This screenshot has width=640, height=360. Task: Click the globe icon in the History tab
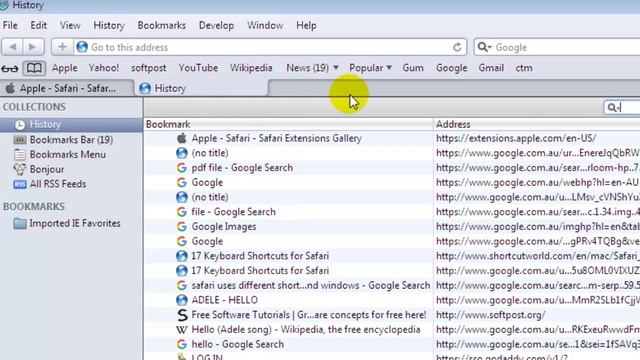[x=145, y=88]
